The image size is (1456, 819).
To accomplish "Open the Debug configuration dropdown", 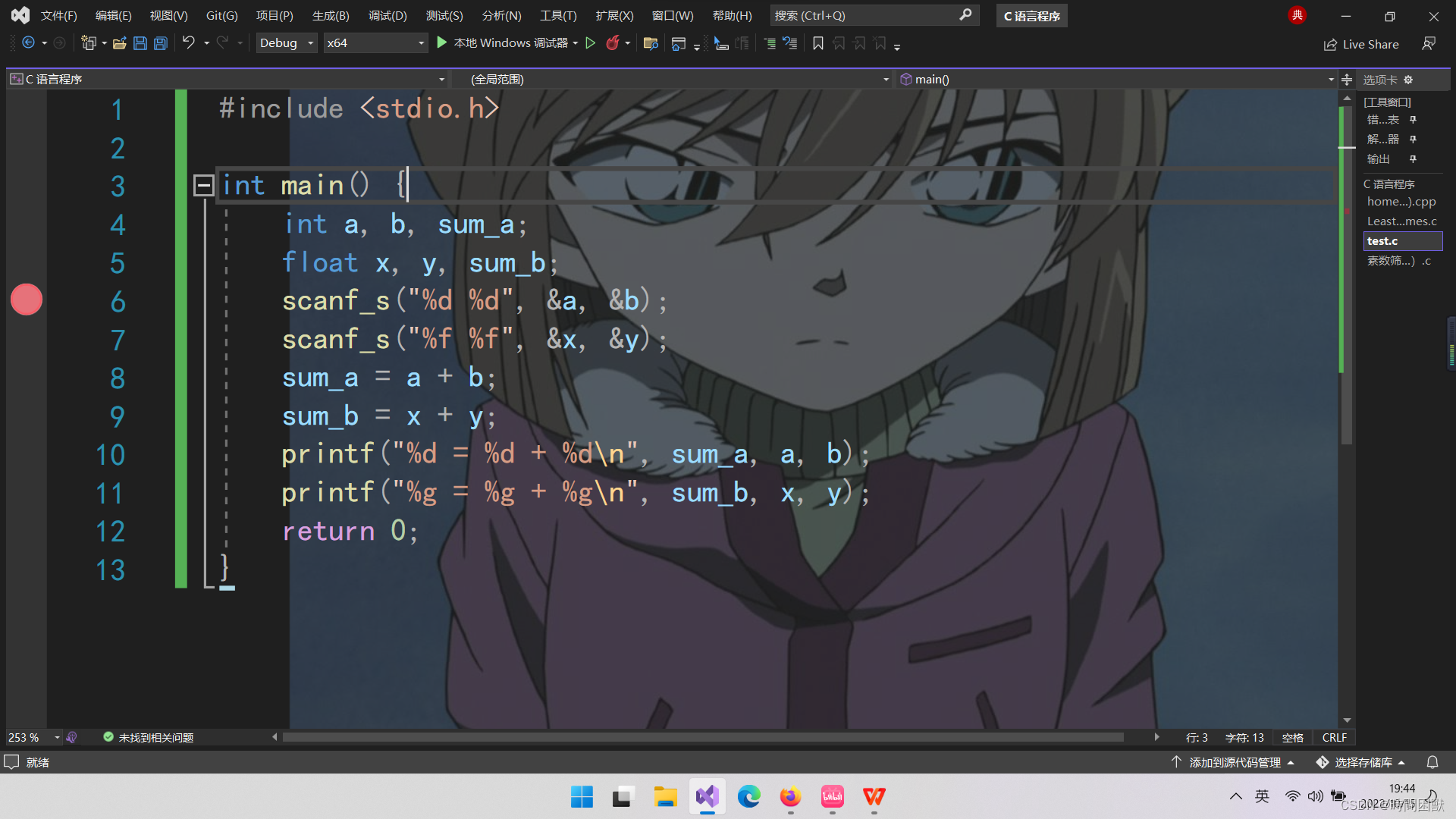I will point(286,43).
